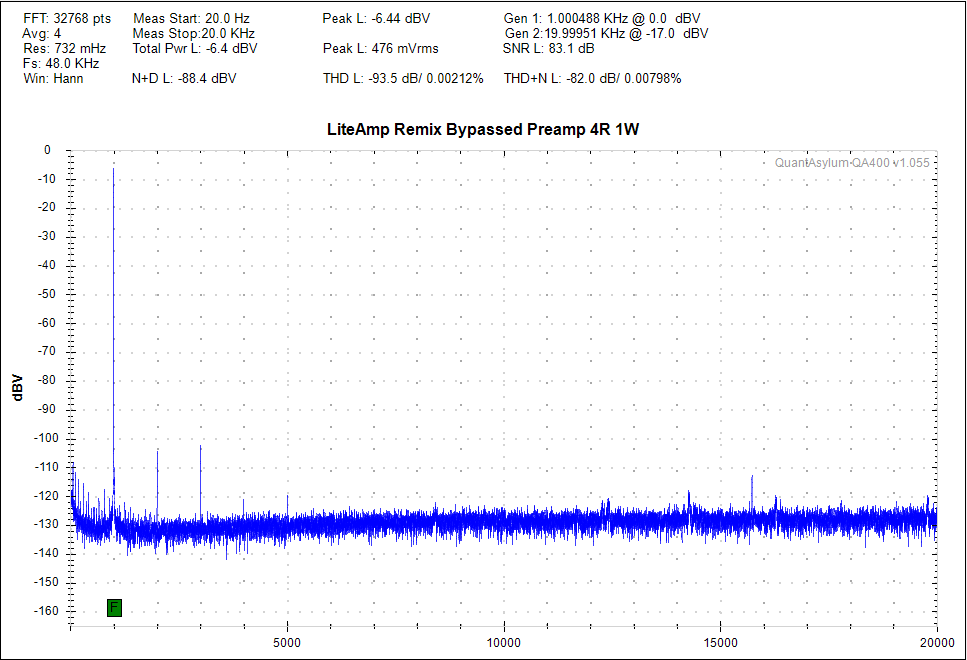Click 'Gen 2:19.99951 KHz @ -17.0 dBV'
The height and width of the screenshot is (660, 967).
point(606,33)
